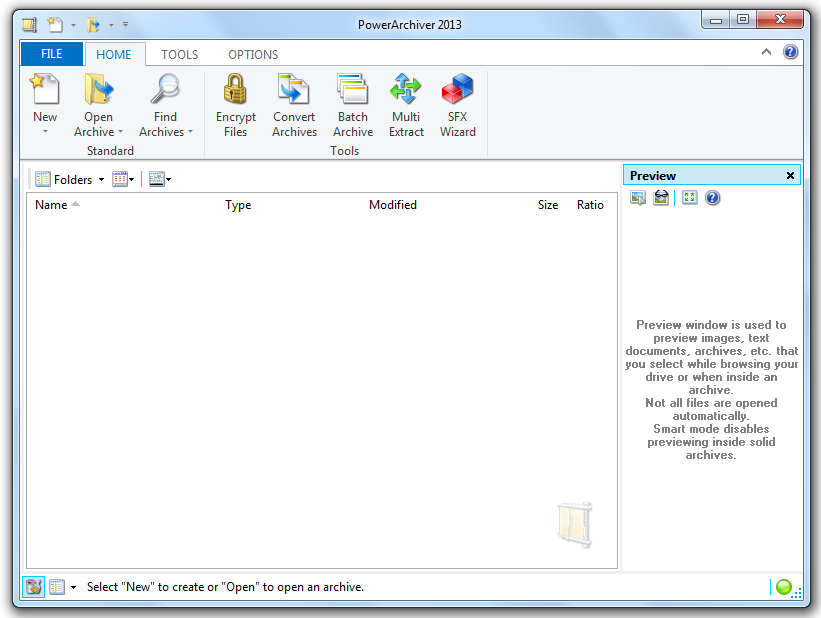
Task: Enable full-size preview mode
Action: coord(689,197)
